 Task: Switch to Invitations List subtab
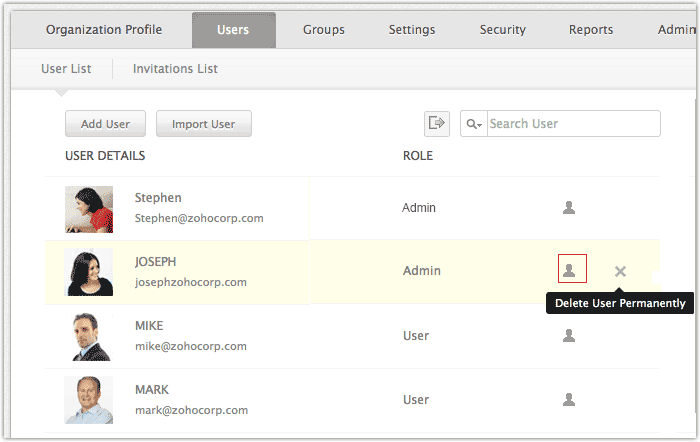175,69
